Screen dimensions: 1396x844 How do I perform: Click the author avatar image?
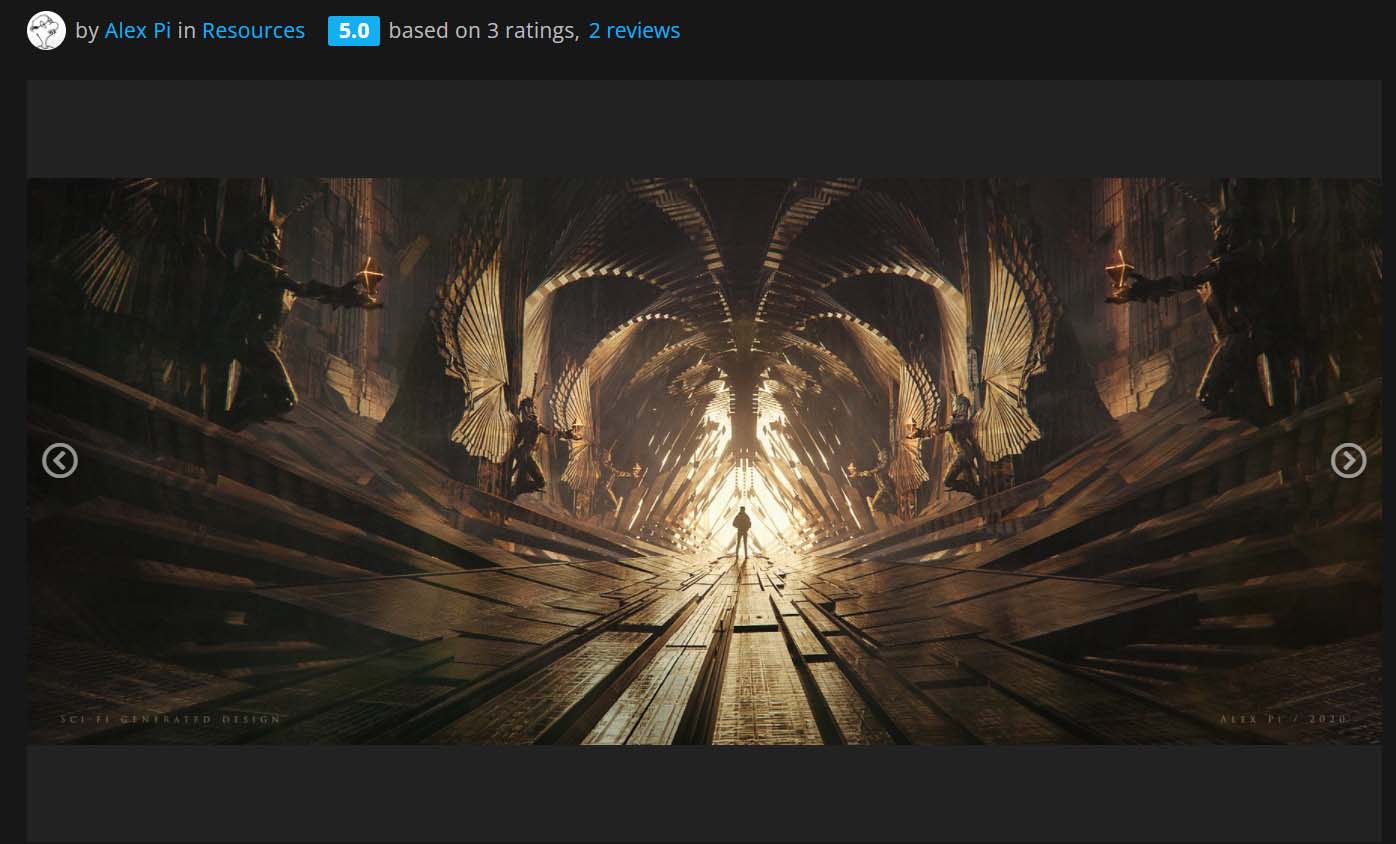tap(46, 31)
